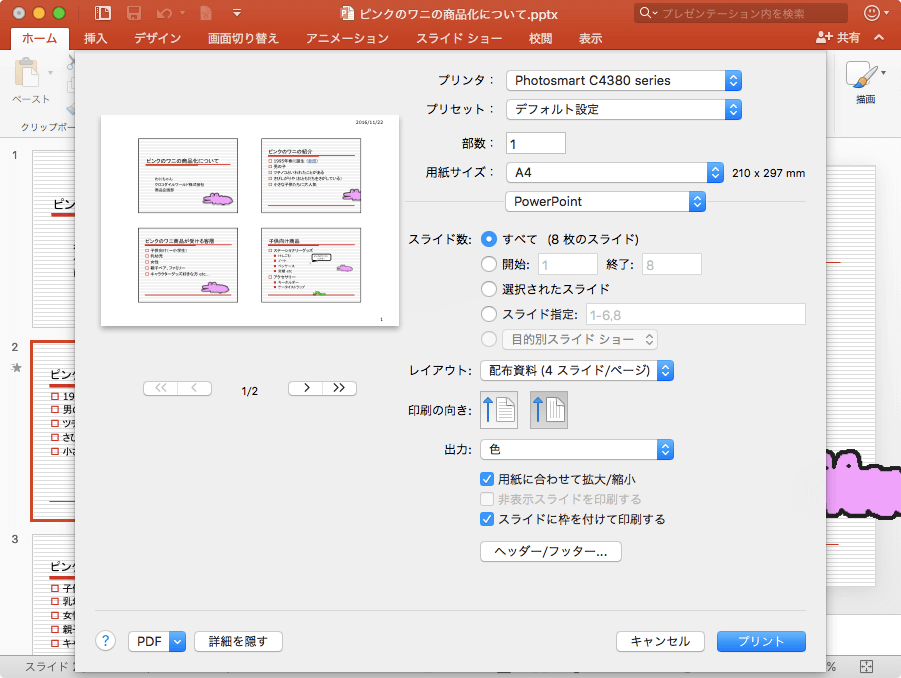Open the paste options arrow beside ペースト
Image resolution: width=901 pixels, height=678 pixels.
tap(51, 73)
